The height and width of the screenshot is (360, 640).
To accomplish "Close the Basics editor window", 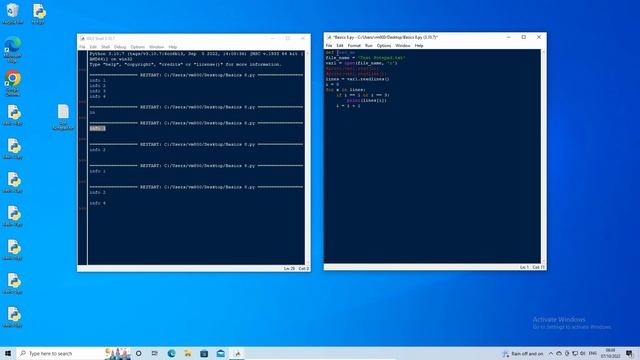I will 539,37.
